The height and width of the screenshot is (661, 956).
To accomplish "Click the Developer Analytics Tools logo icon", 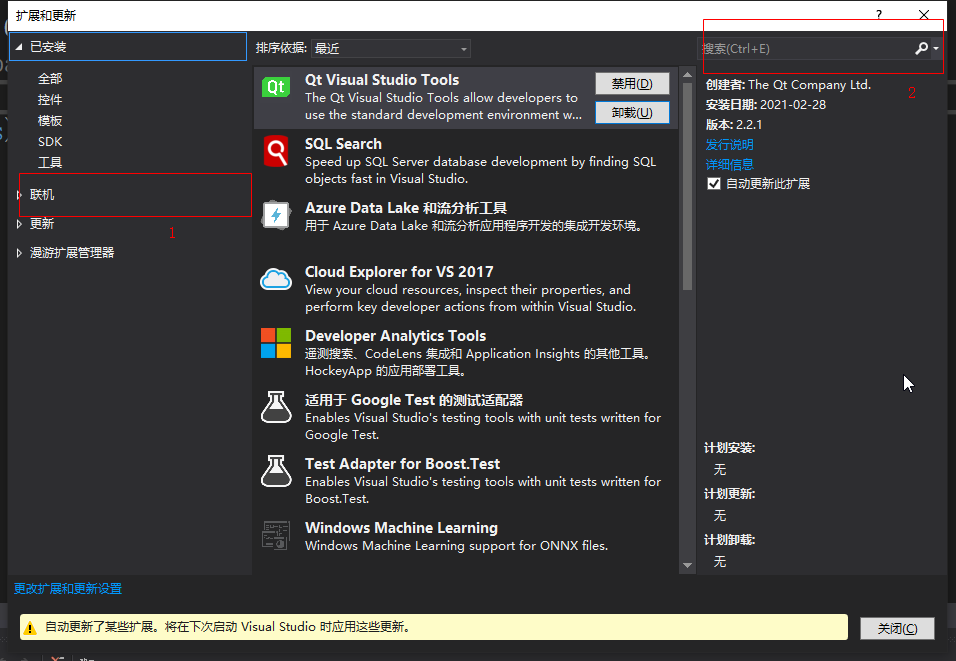I will click(276, 343).
